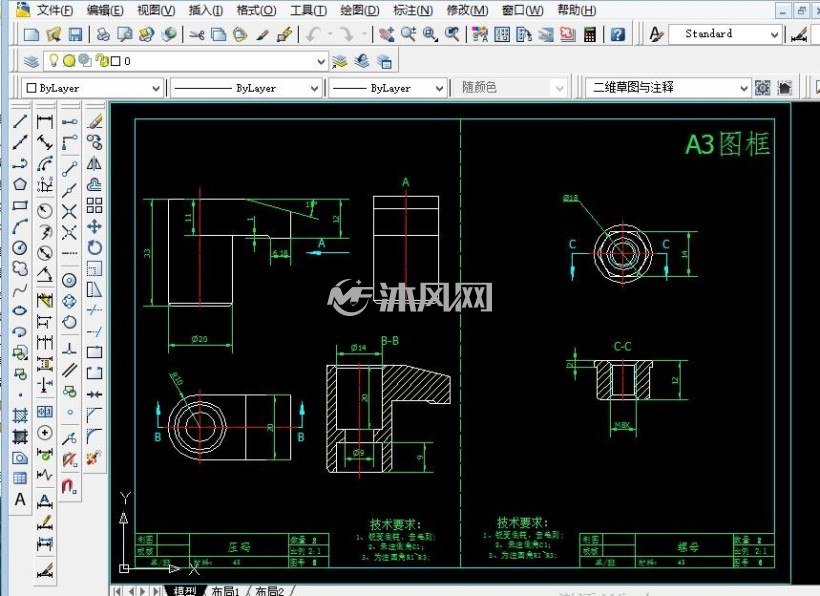The height and width of the screenshot is (596, 820).
Task: Open the 格式(O) menu
Action: point(256,10)
